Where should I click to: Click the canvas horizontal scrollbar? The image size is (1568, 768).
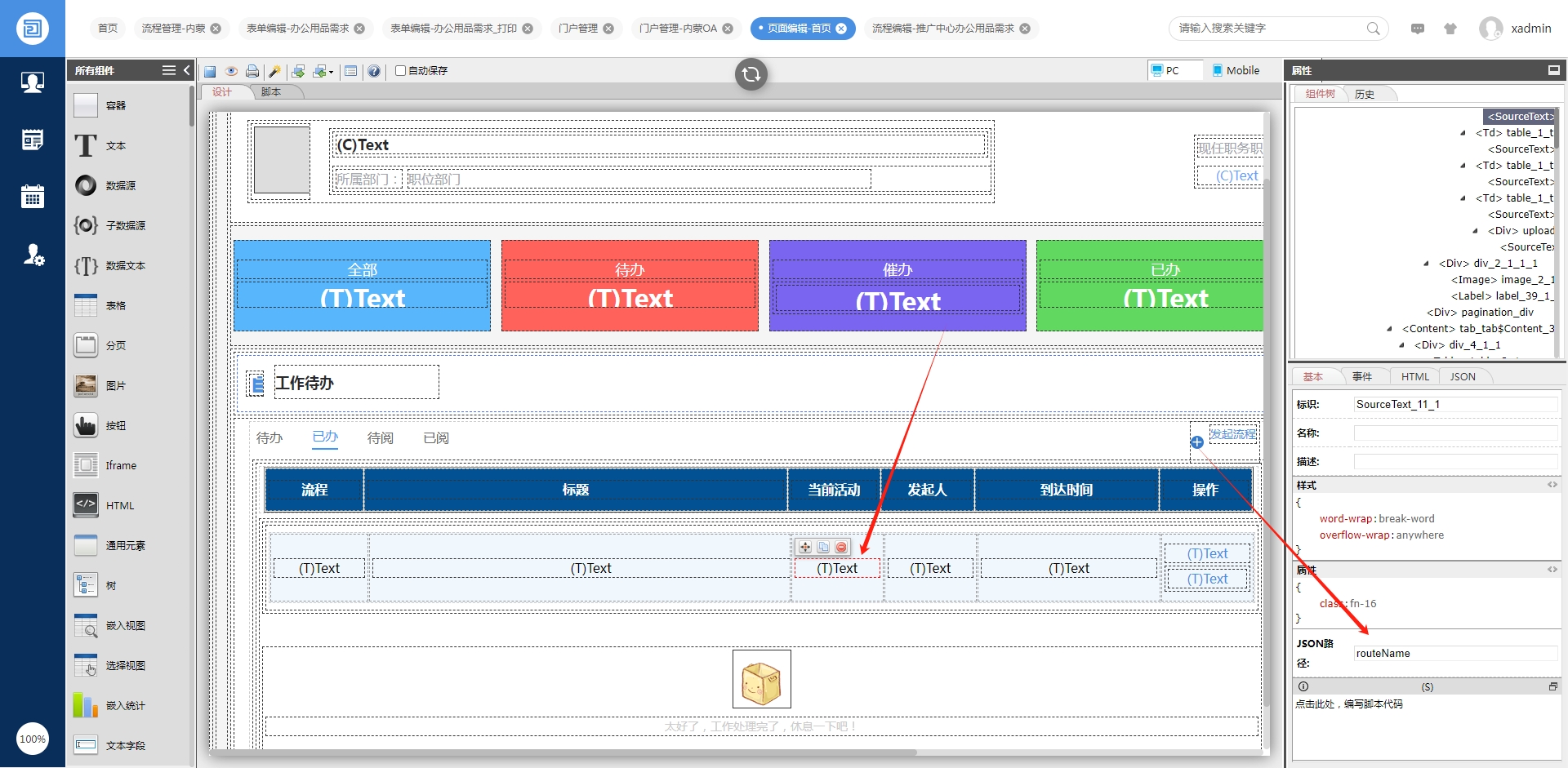pyautogui.click(x=563, y=752)
